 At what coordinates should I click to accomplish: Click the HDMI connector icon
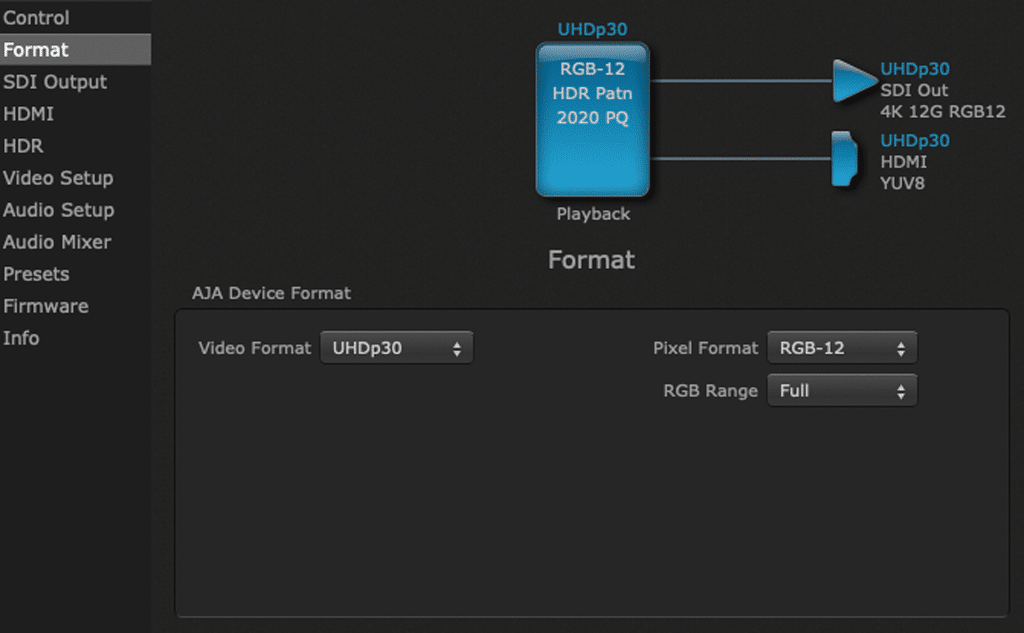844,159
